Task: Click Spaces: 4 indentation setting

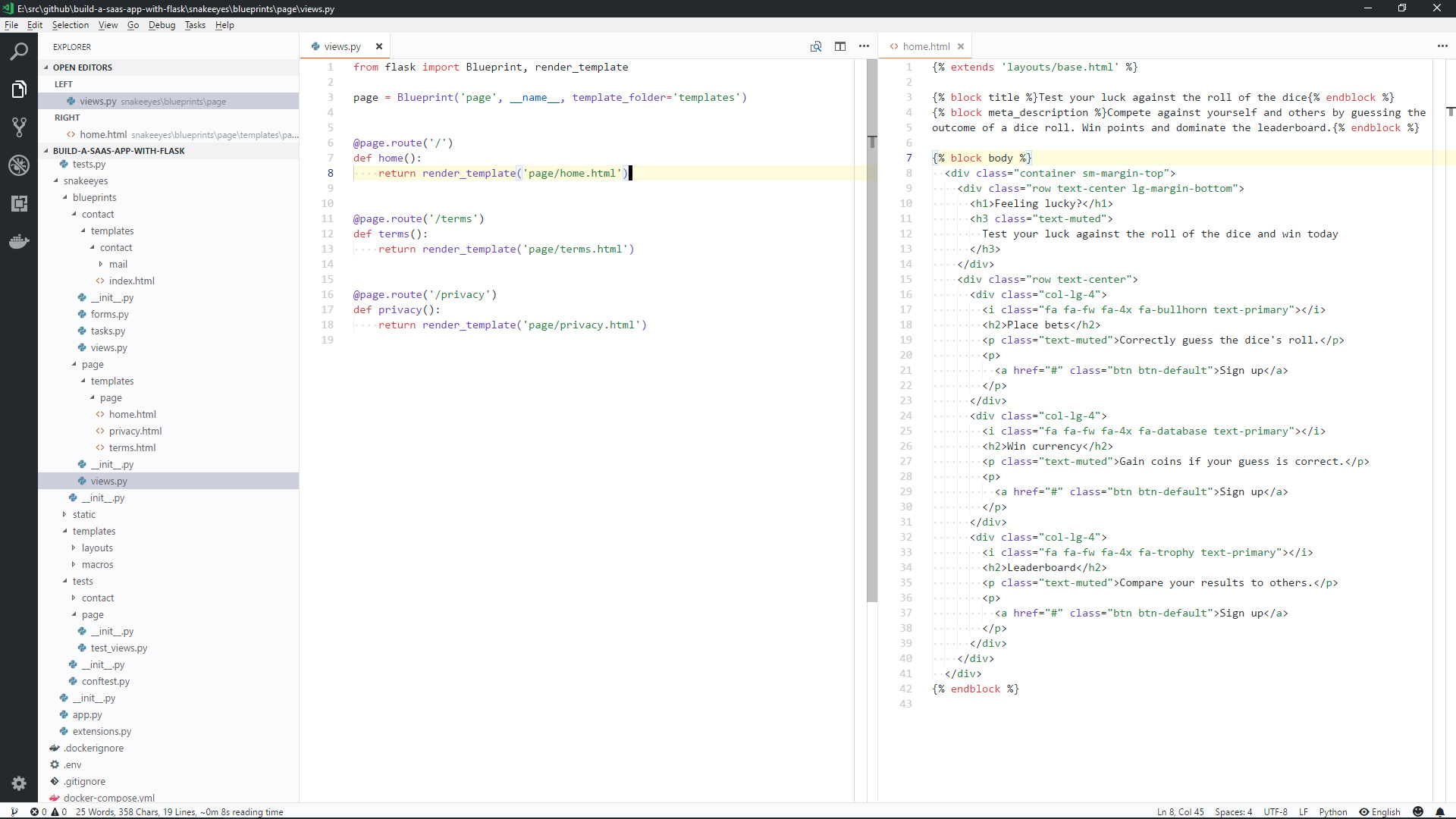Action: [1233, 811]
